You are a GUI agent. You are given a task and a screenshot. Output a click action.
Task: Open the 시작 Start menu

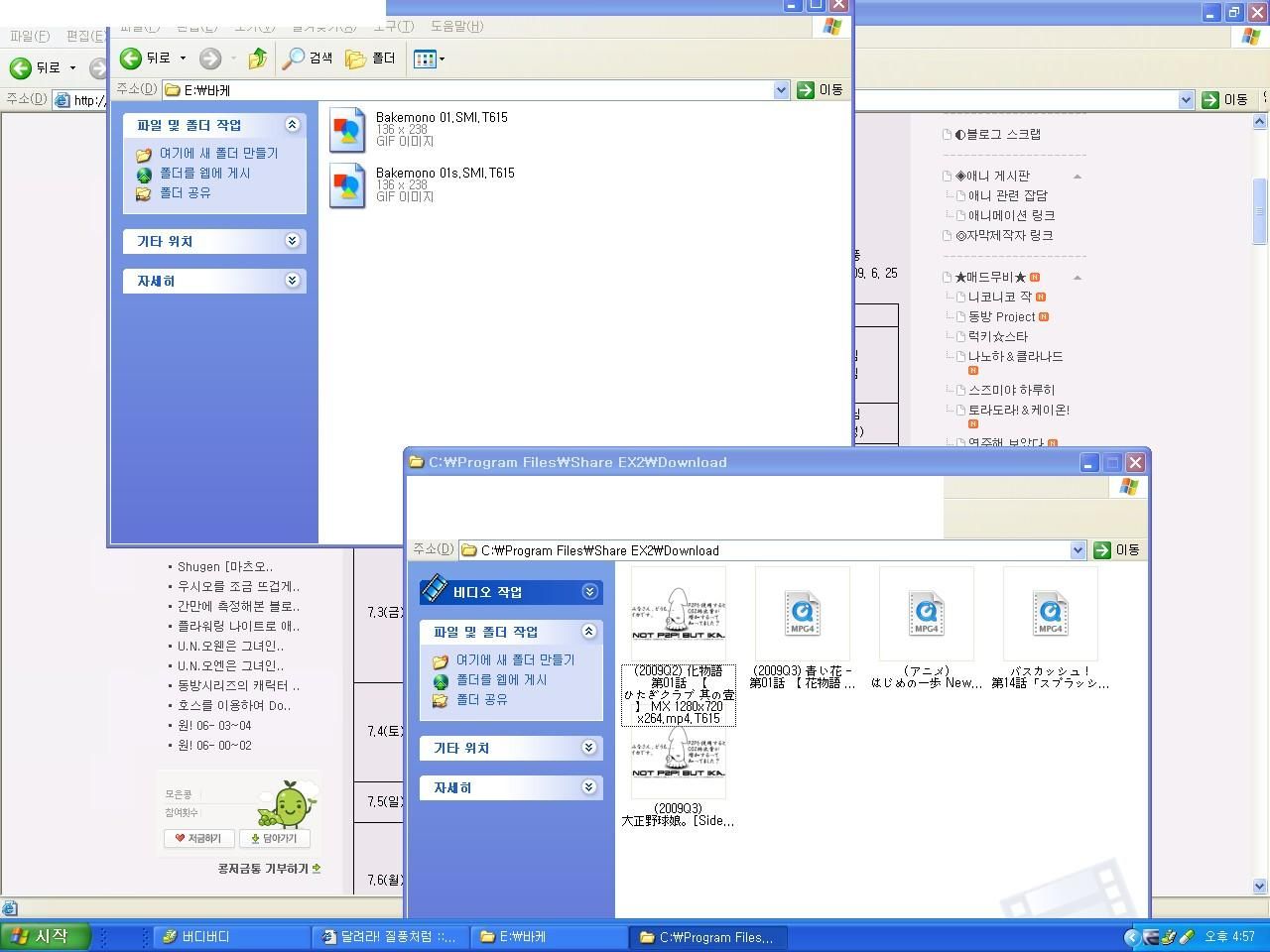(46, 936)
